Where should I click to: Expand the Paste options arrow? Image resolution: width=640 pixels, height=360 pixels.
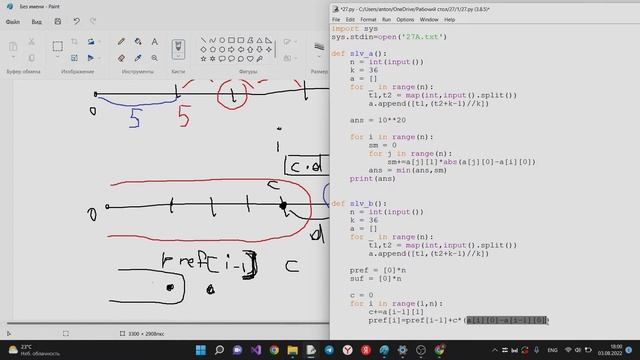13,58
